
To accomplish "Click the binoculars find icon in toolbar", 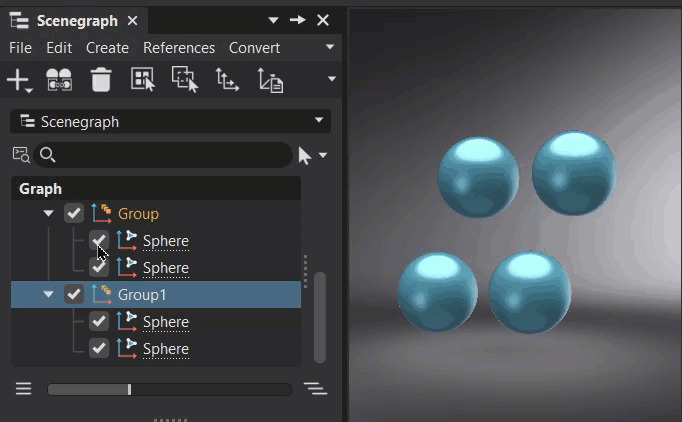I will (x=59, y=80).
